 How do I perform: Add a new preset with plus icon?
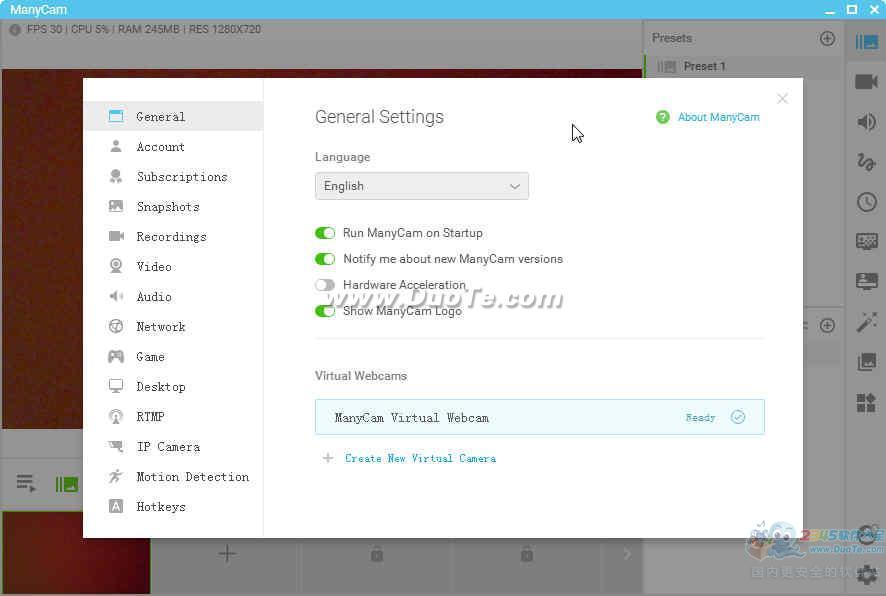pos(827,38)
